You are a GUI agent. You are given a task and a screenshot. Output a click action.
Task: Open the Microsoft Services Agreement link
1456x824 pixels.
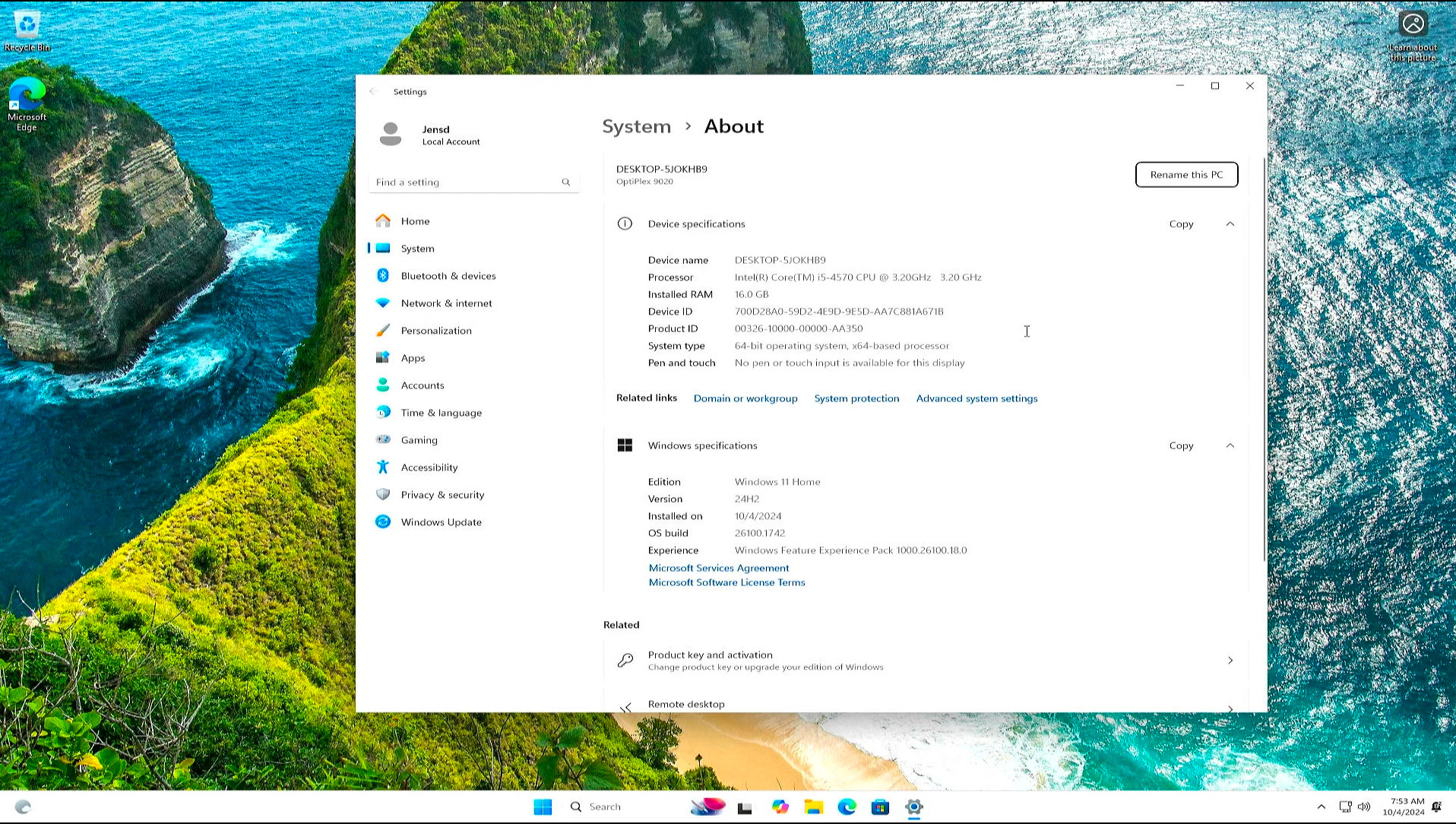coord(717,568)
